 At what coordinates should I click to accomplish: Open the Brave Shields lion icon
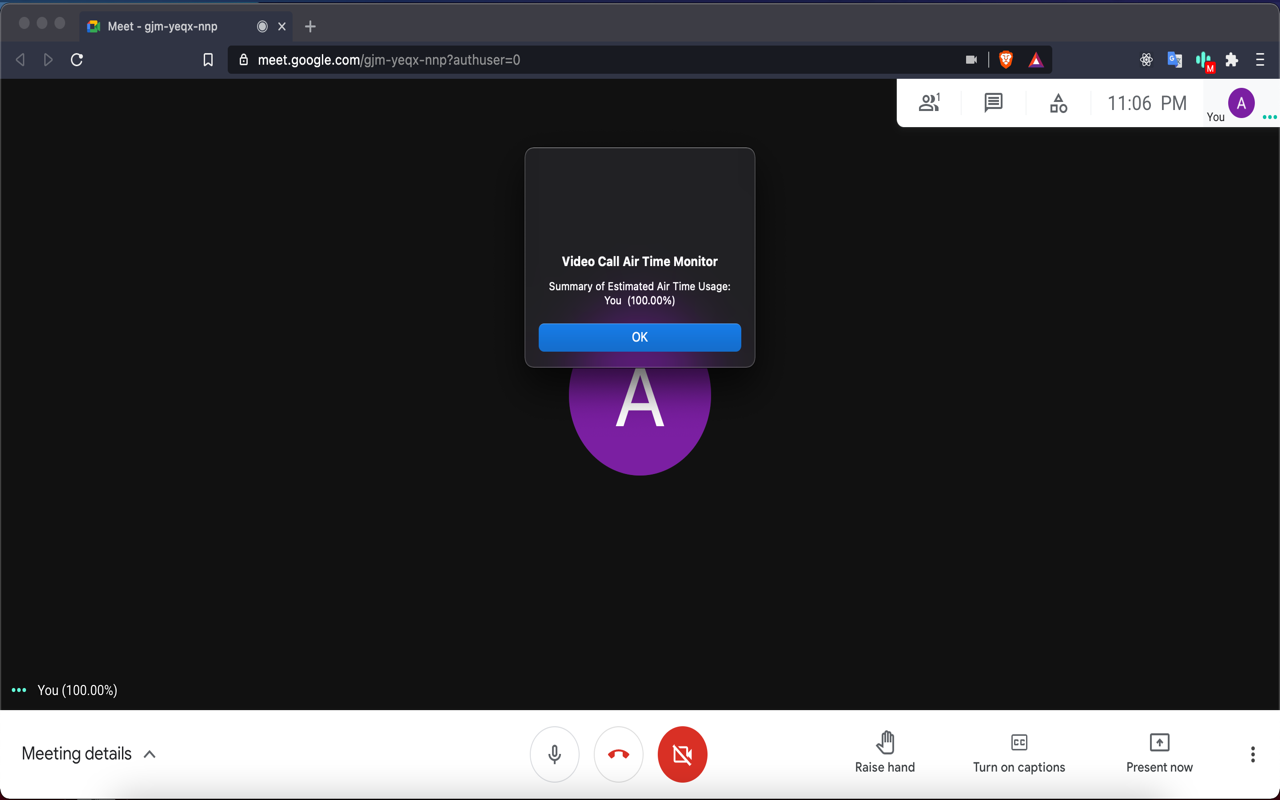click(x=1007, y=59)
